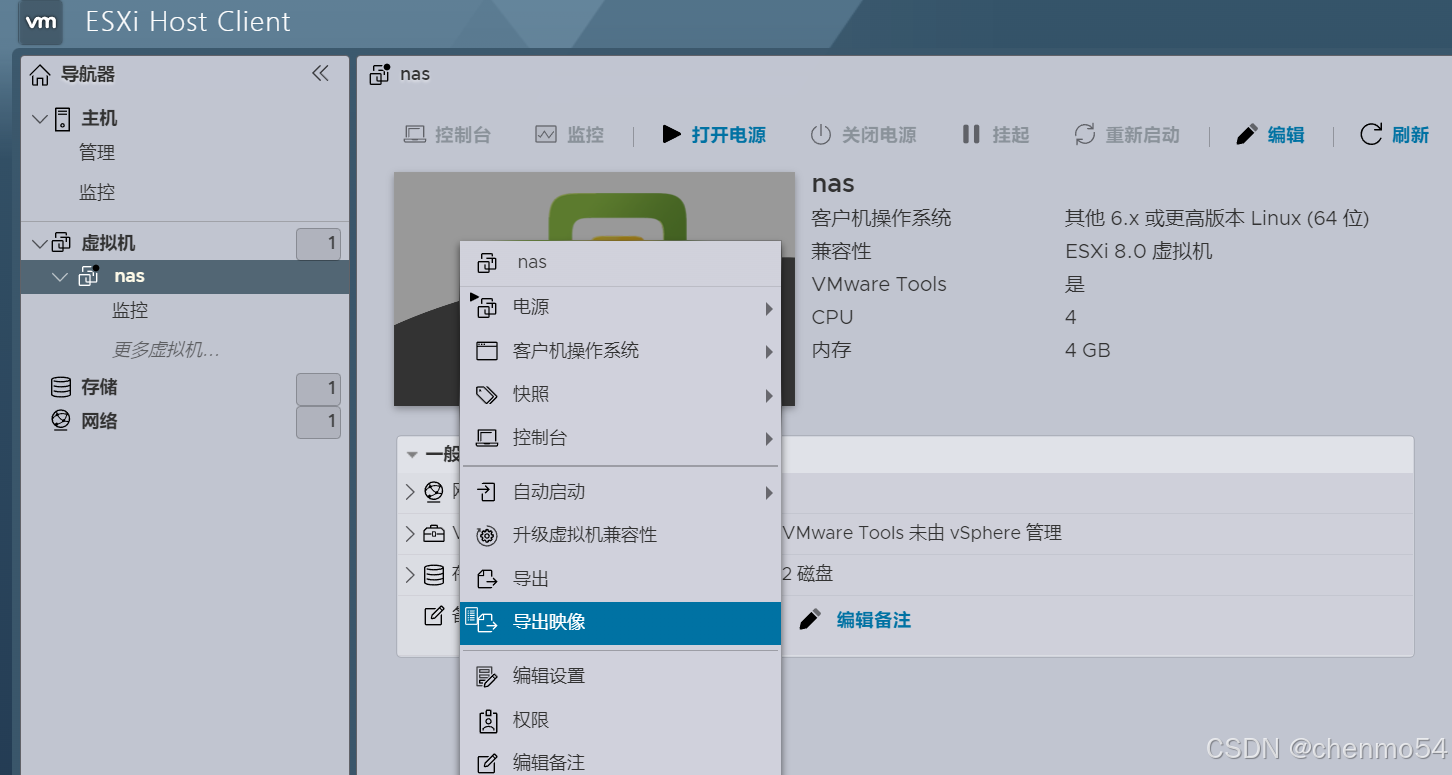
Task: Collapse the 虚拟机 tree node chevron
Action: pyautogui.click(x=39, y=243)
